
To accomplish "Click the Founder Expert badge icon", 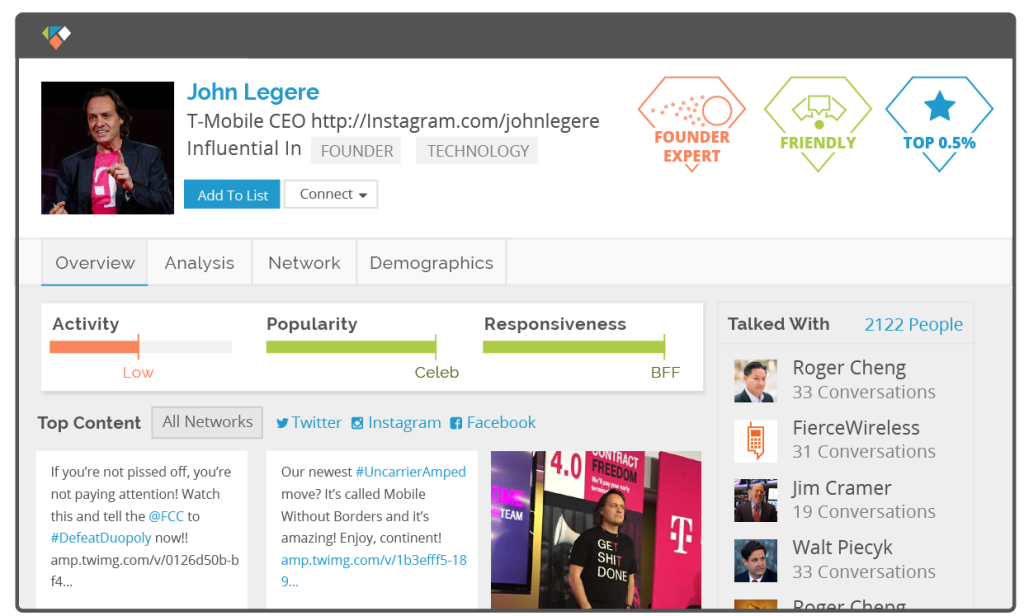I will pyautogui.click(x=692, y=124).
